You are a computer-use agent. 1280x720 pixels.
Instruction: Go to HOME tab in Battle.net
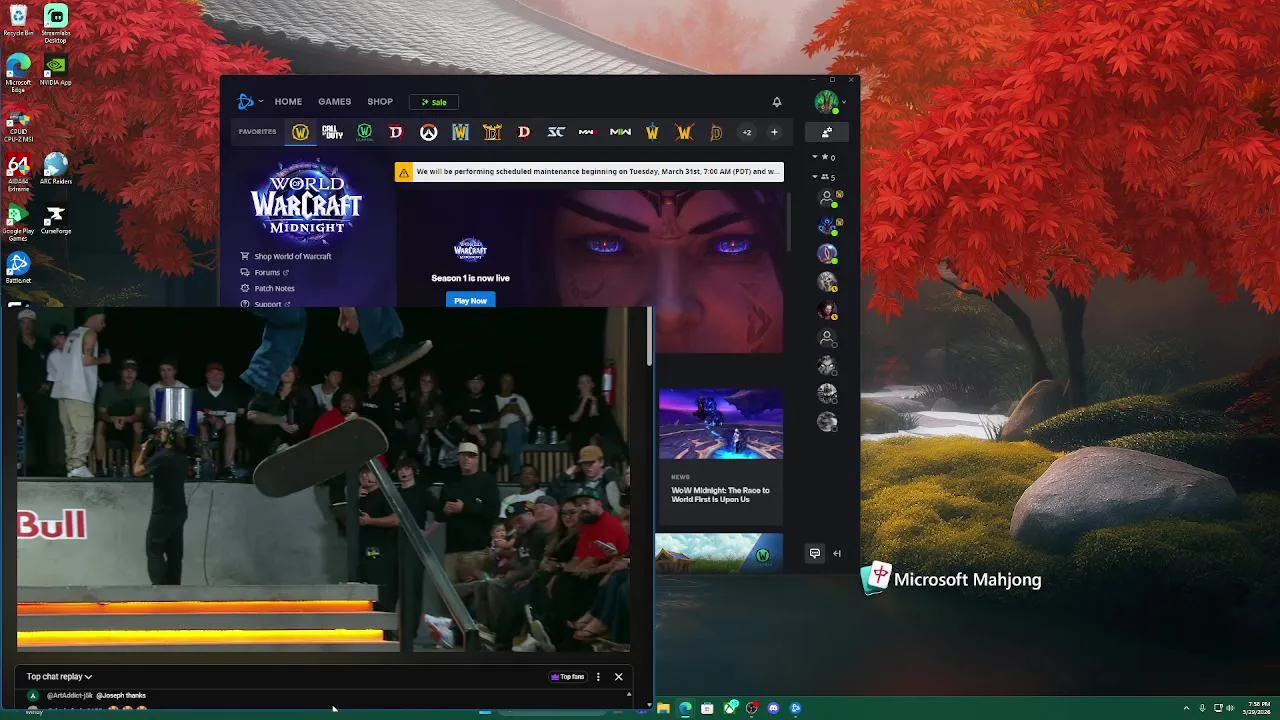(x=288, y=102)
